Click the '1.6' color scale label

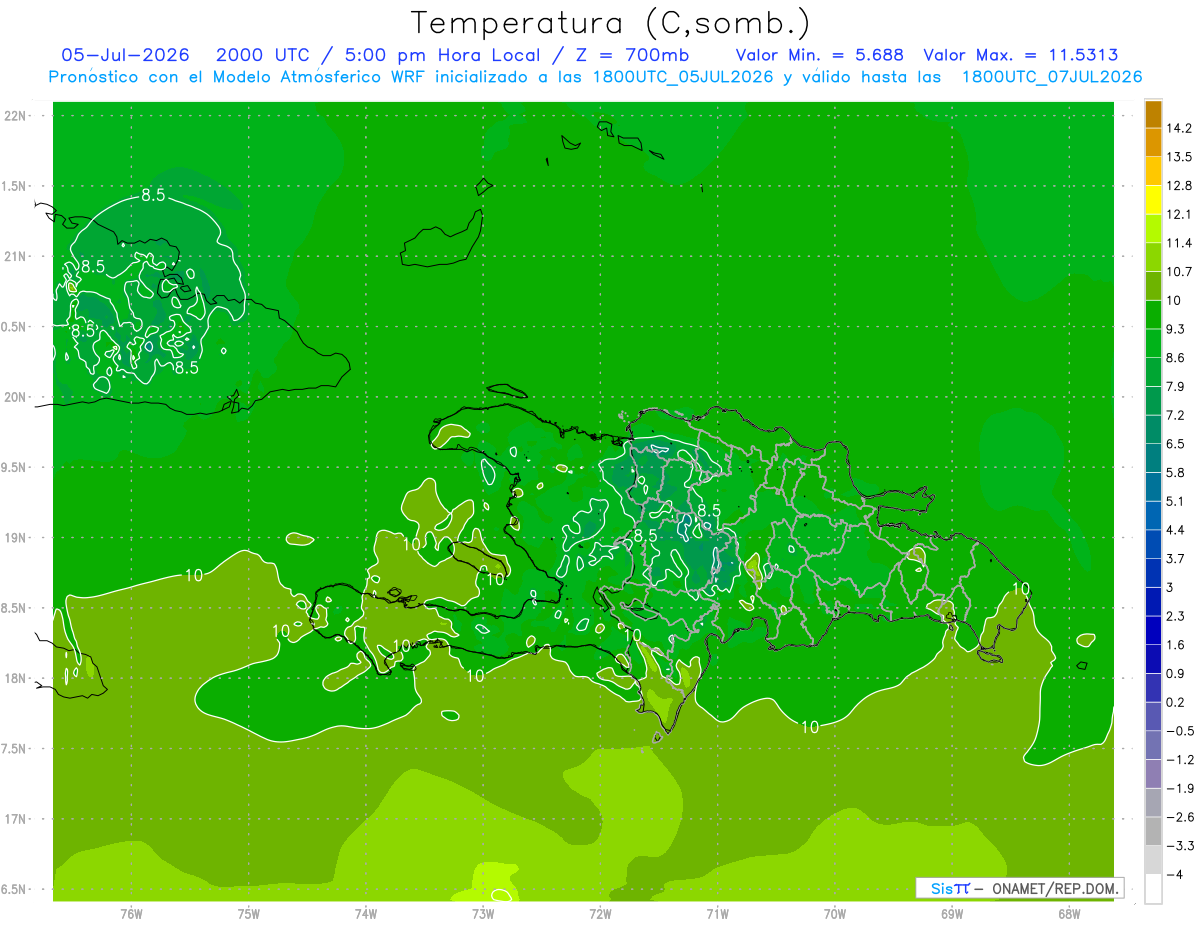[1175, 645]
